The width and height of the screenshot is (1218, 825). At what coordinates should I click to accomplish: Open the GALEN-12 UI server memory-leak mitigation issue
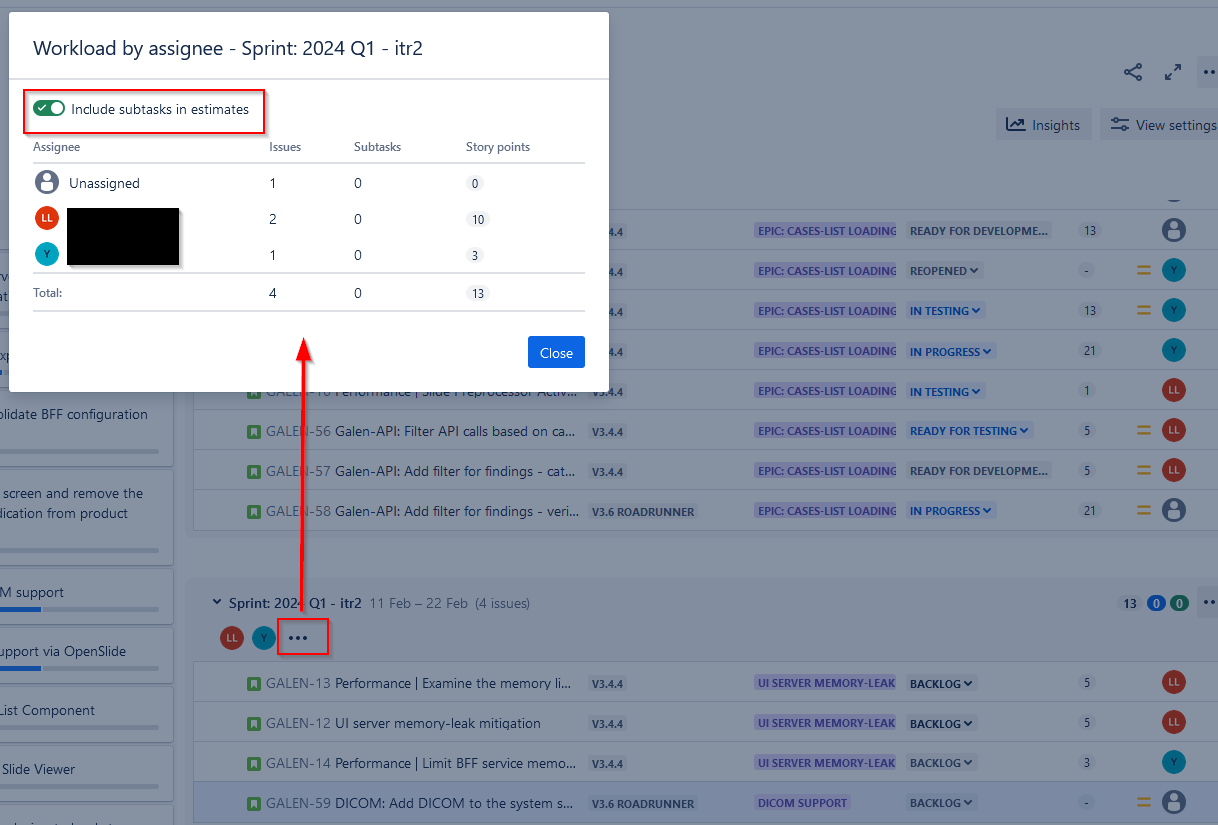click(438, 723)
